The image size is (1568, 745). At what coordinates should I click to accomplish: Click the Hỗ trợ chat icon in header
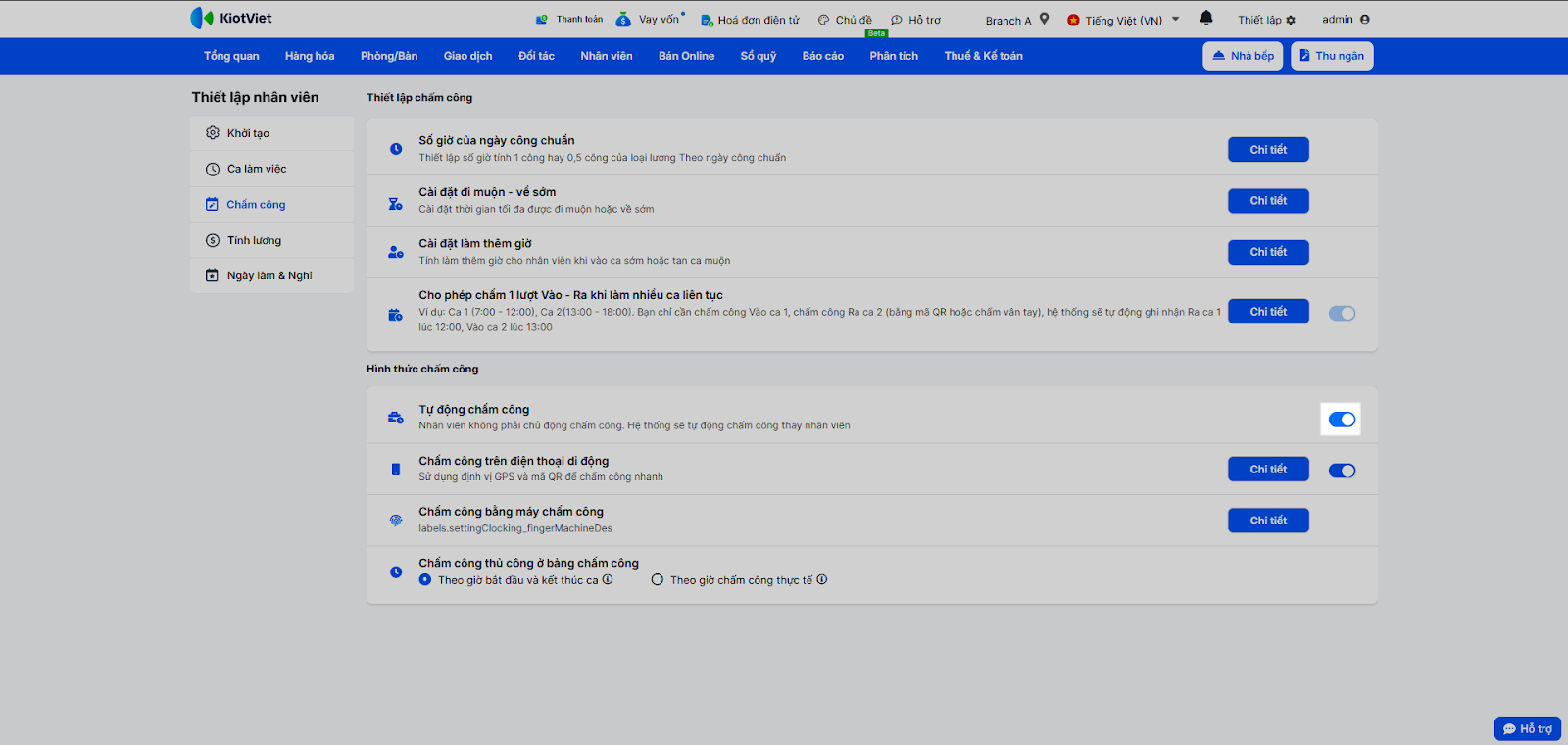pos(897,20)
